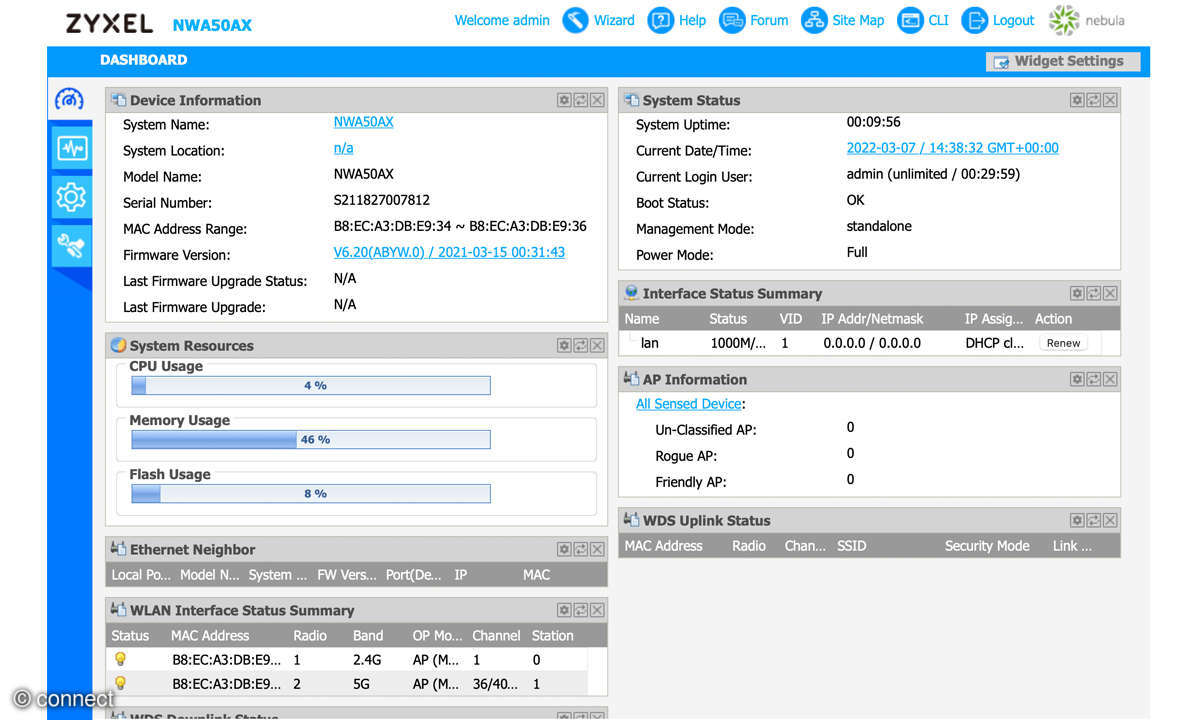The height and width of the screenshot is (720, 1200).
Task: Open the Site Map
Action: click(x=843, y=20)
